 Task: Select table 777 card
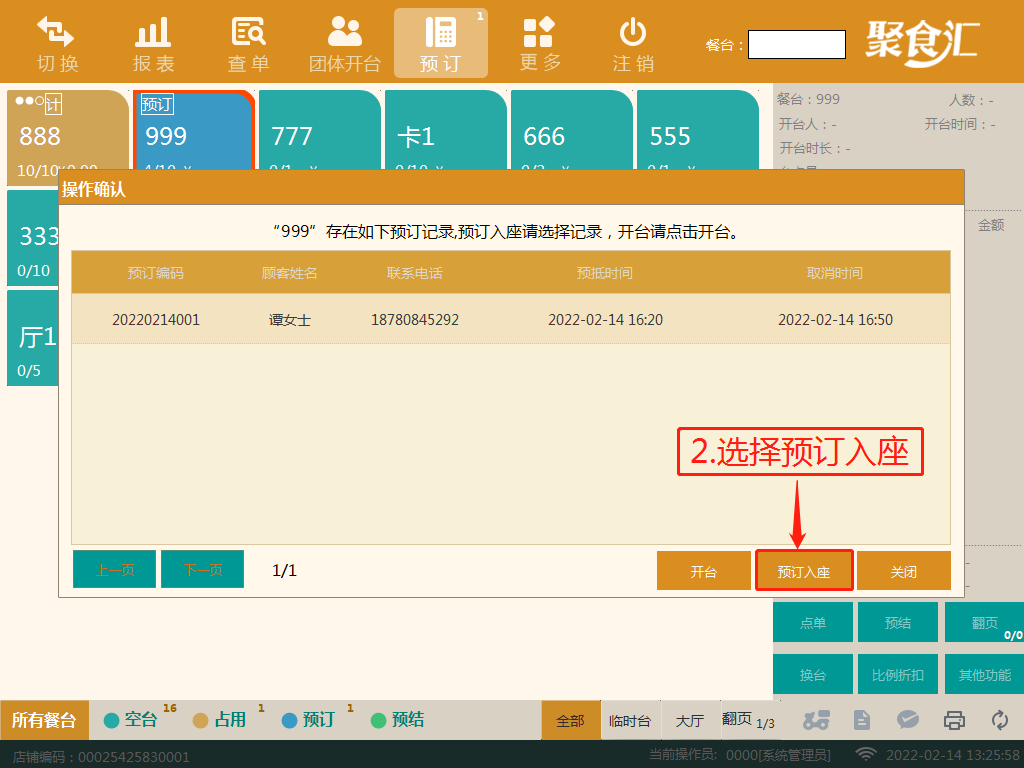320,131
